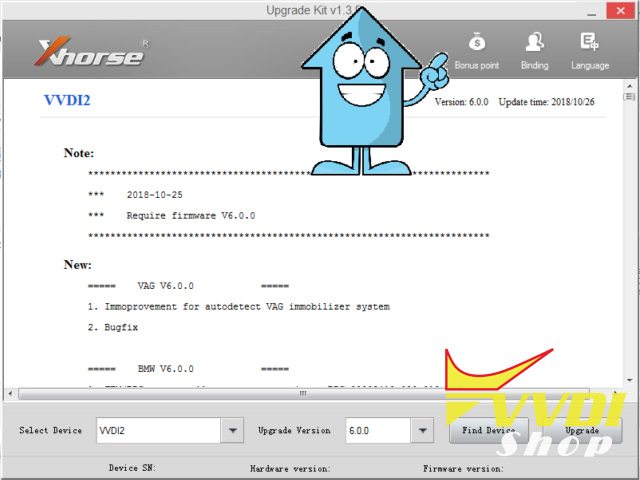Click 'Immoprovement for autodetect VAG immobilizer system' line
Viewport: 640px width, 480px height.
click(x=239, y=307)
